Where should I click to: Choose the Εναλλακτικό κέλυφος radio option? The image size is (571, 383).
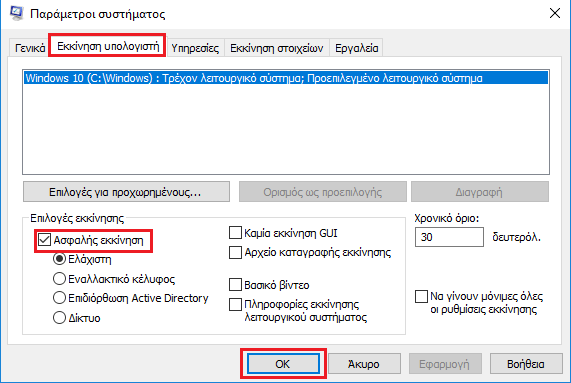click(59, 279)
